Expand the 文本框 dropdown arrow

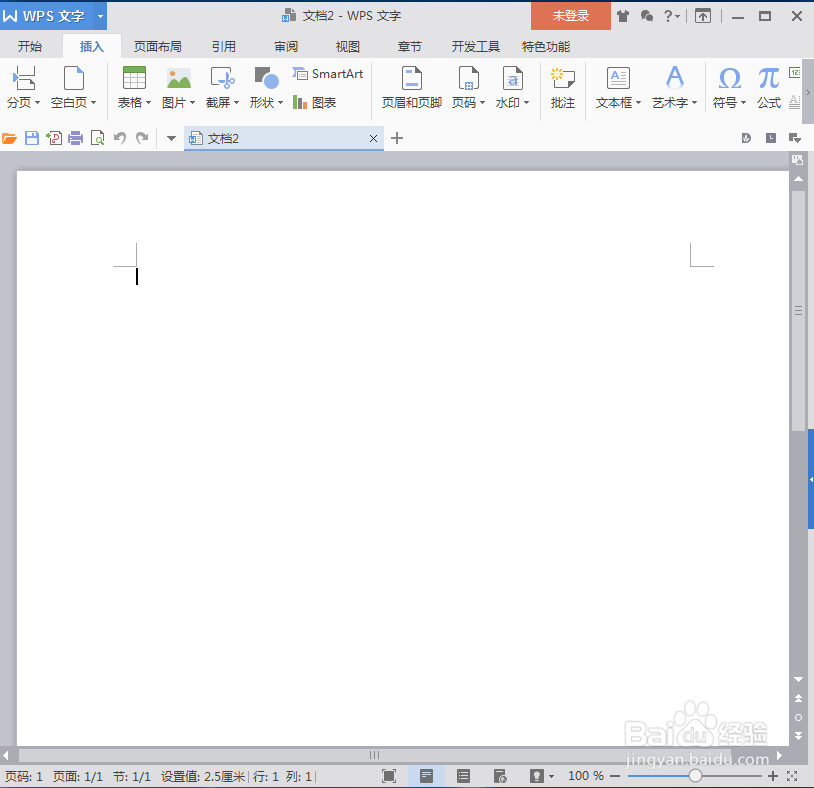[x=639, y=103]
